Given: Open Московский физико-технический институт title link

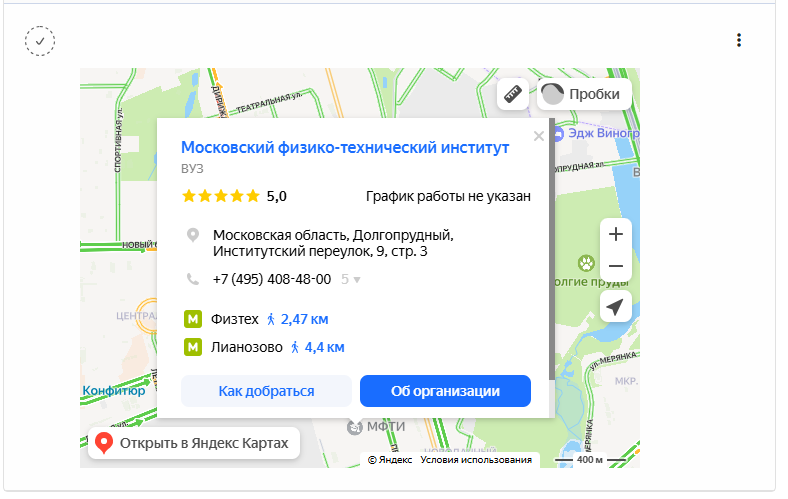Looking at the screenshot, I should point(345,148).
